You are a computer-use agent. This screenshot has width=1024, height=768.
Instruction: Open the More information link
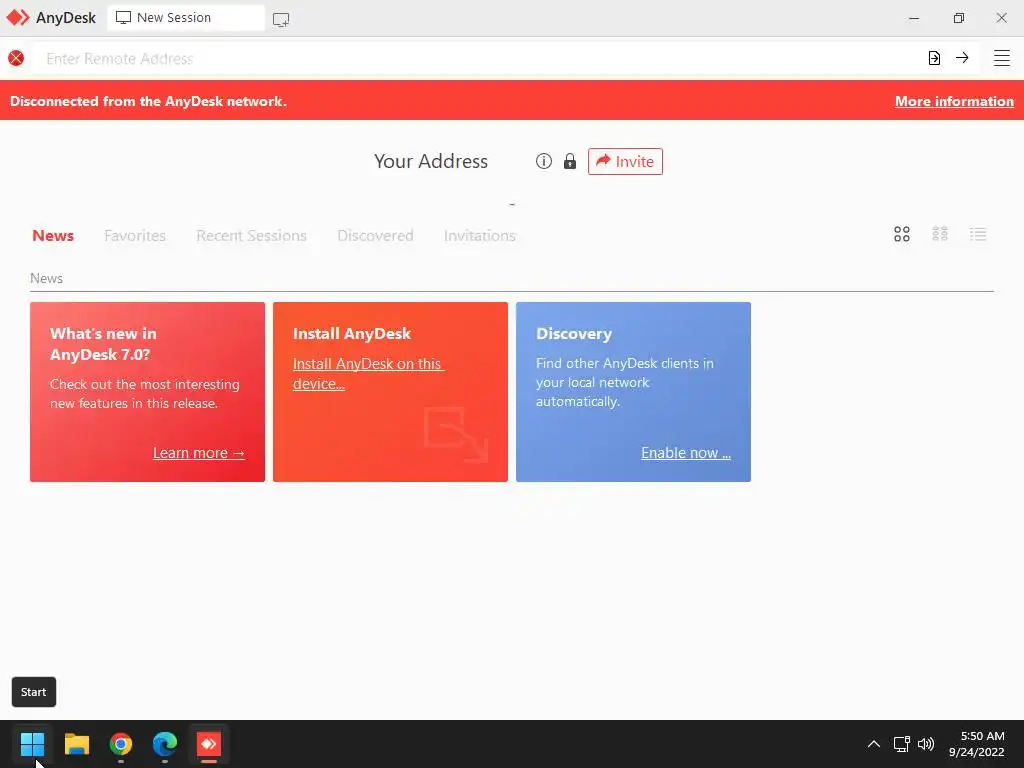click(954, 101)
